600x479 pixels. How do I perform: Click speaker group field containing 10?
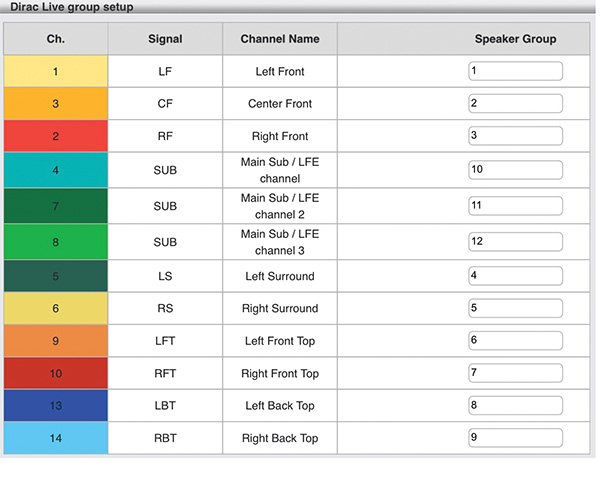515,170
